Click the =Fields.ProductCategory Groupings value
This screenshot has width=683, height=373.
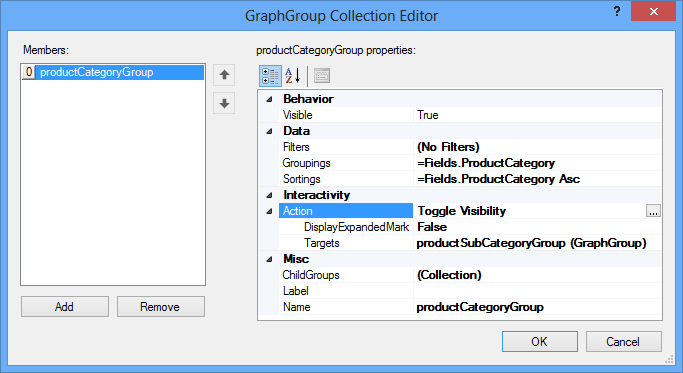pos(486,163)
